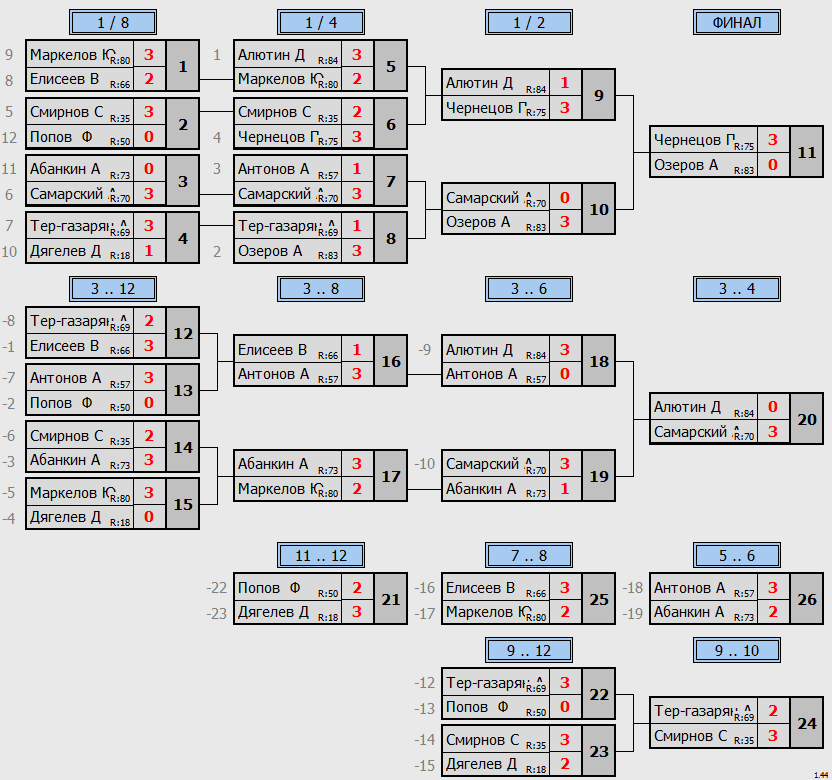Screen dimensions: 832x780
Task: Click Алютин Д in match 5
Action: point(271,55)
